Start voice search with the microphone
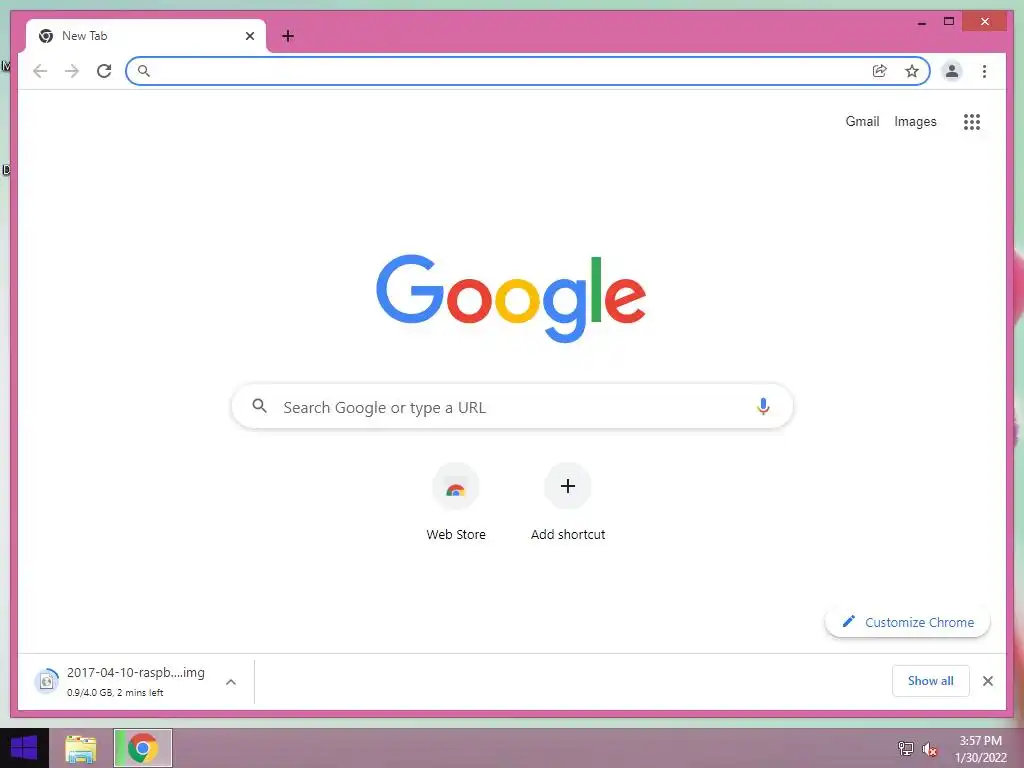This screenshot has height=768, width=1024. (763, 406)
